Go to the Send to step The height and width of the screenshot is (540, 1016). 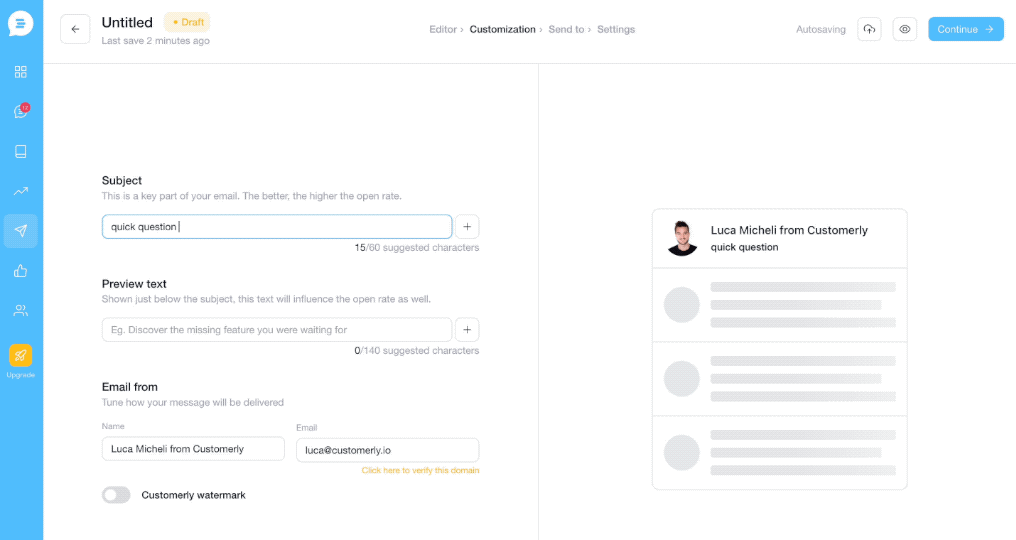point(566,29)
